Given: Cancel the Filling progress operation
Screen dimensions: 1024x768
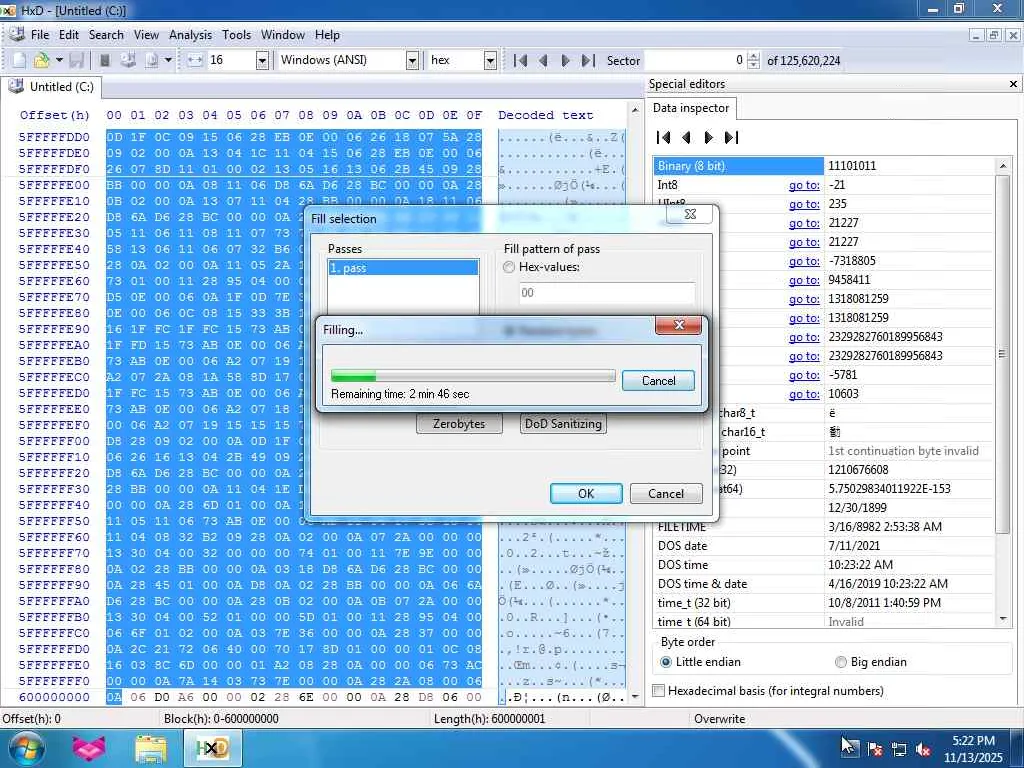Looking at the screenshot, I should [658, 381].
